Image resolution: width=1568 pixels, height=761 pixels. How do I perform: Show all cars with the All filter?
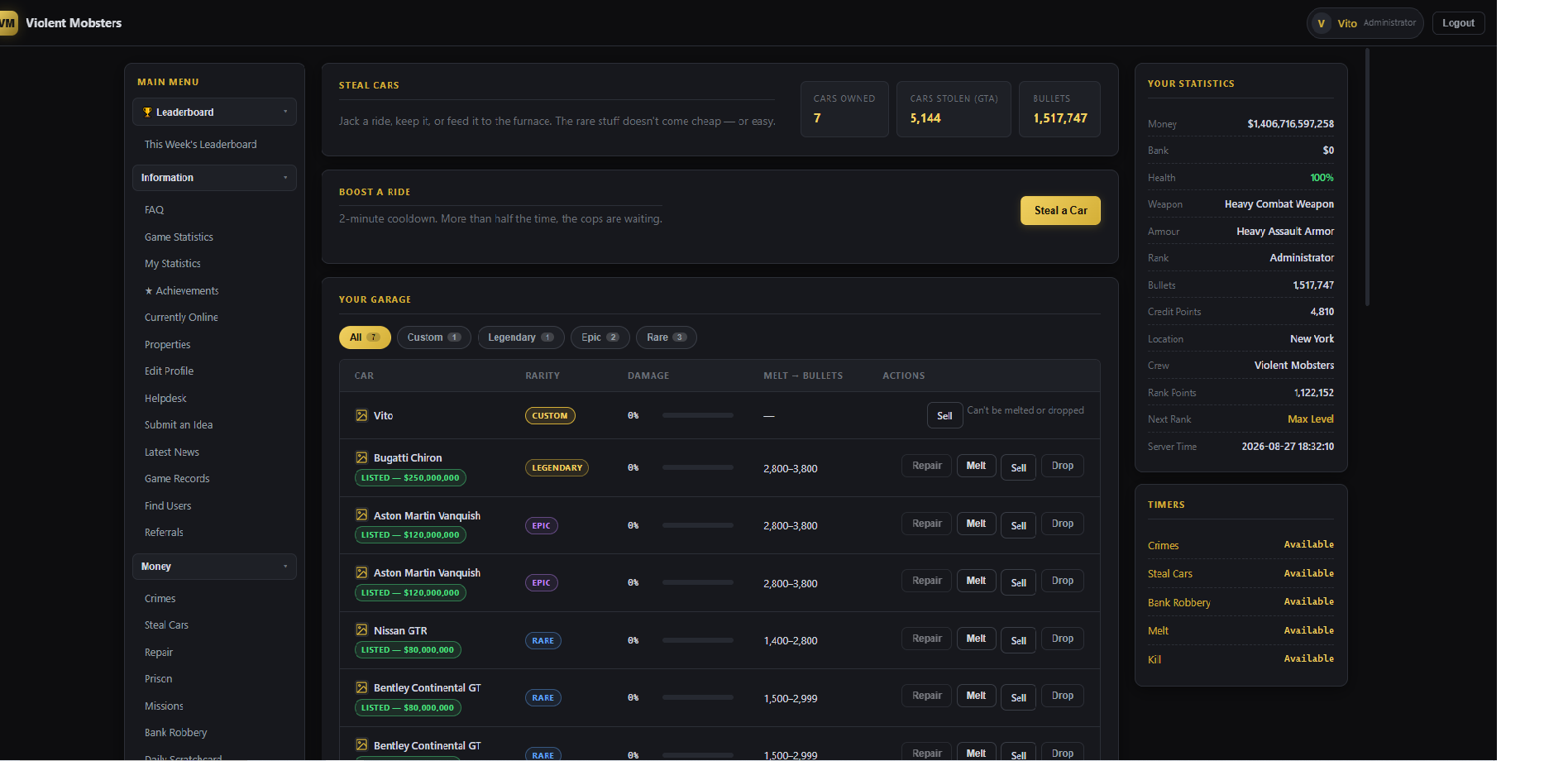click(x=365, y=337)
